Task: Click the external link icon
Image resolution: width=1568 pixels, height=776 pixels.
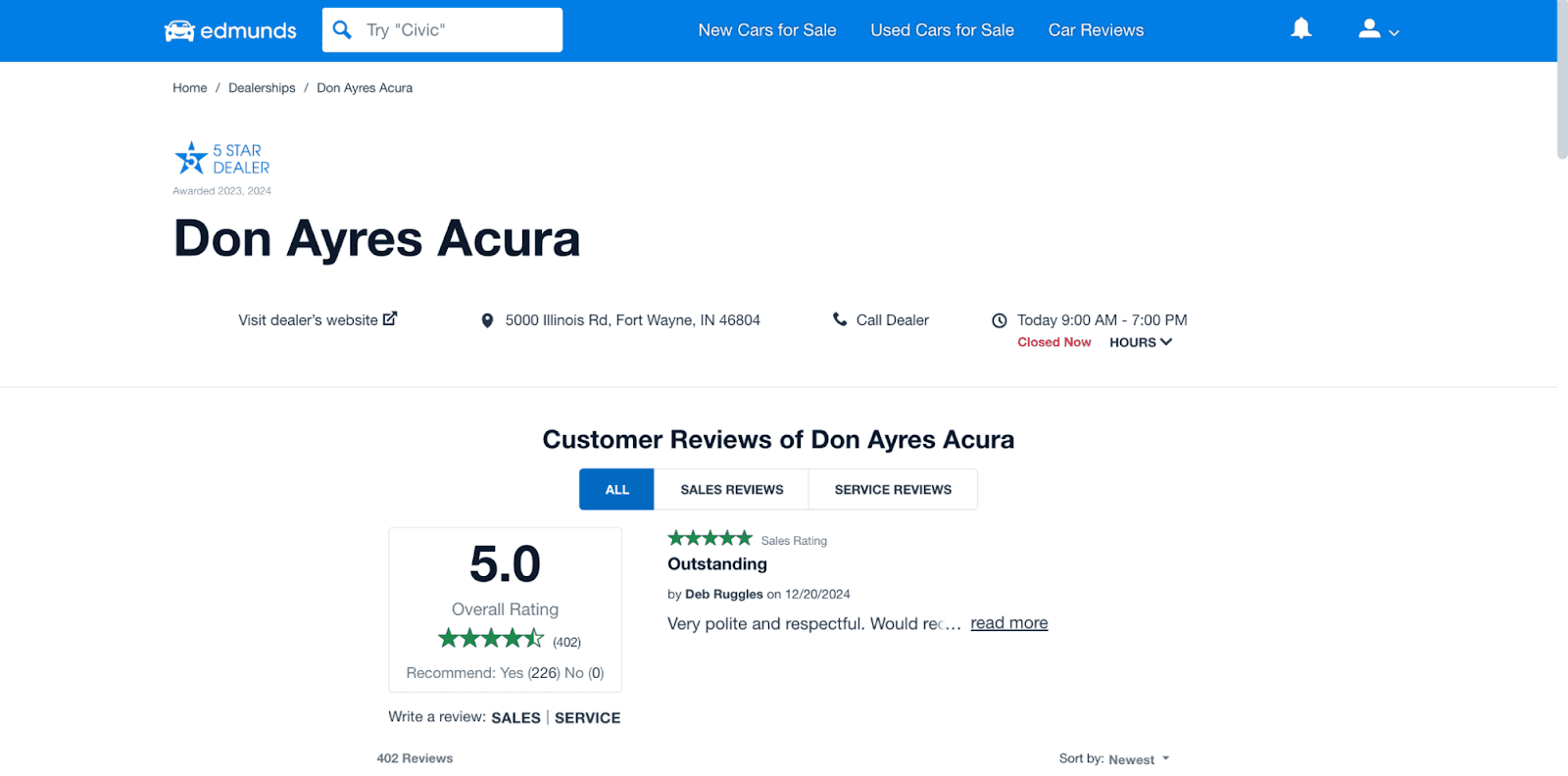Action: pyautogui.click(x=390, y=318)
